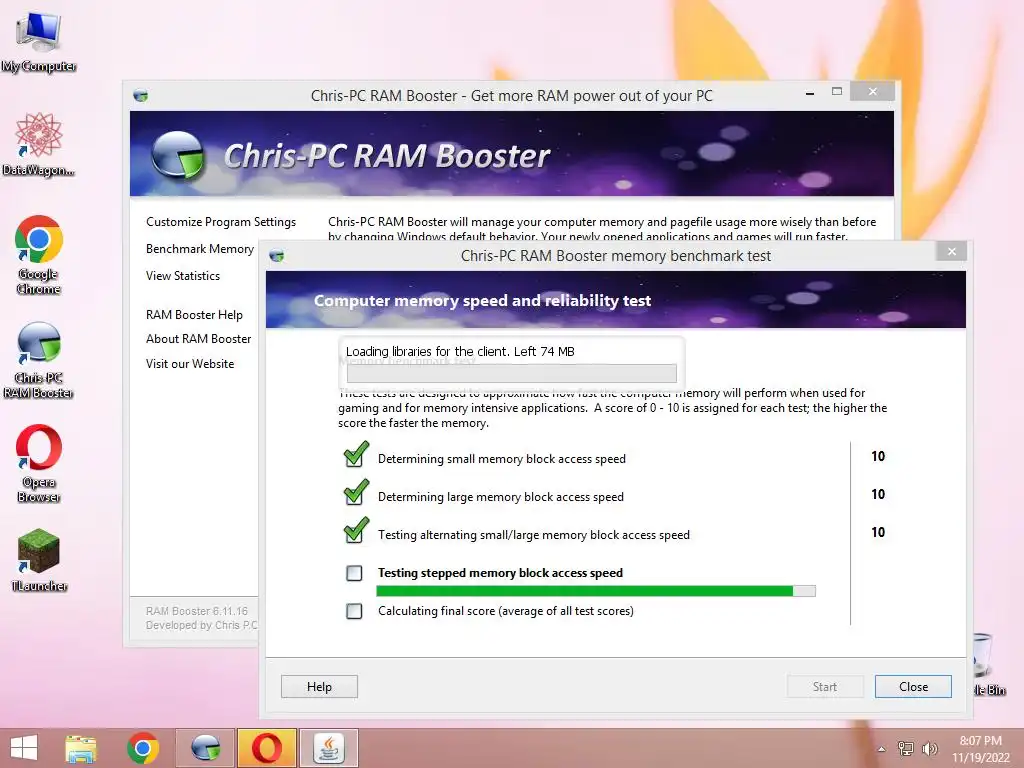Toggle calculating final score checkbox
Screen dimensions: 1024x768
pyautogui.click(x=354, y=611)
